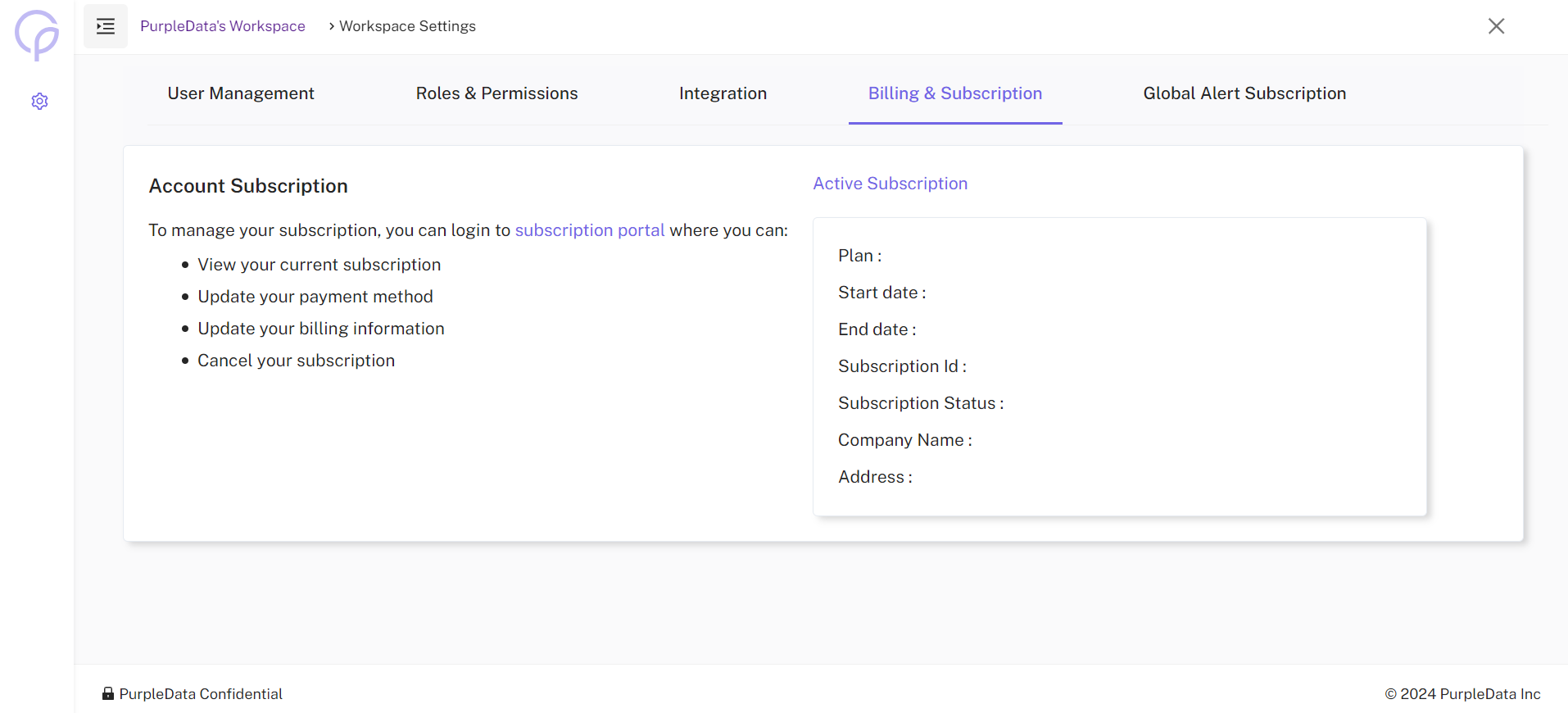Click PurpleData's Workspace breadcrumb link
This screenshot has height=713, width=1568.
click(223, 26)
